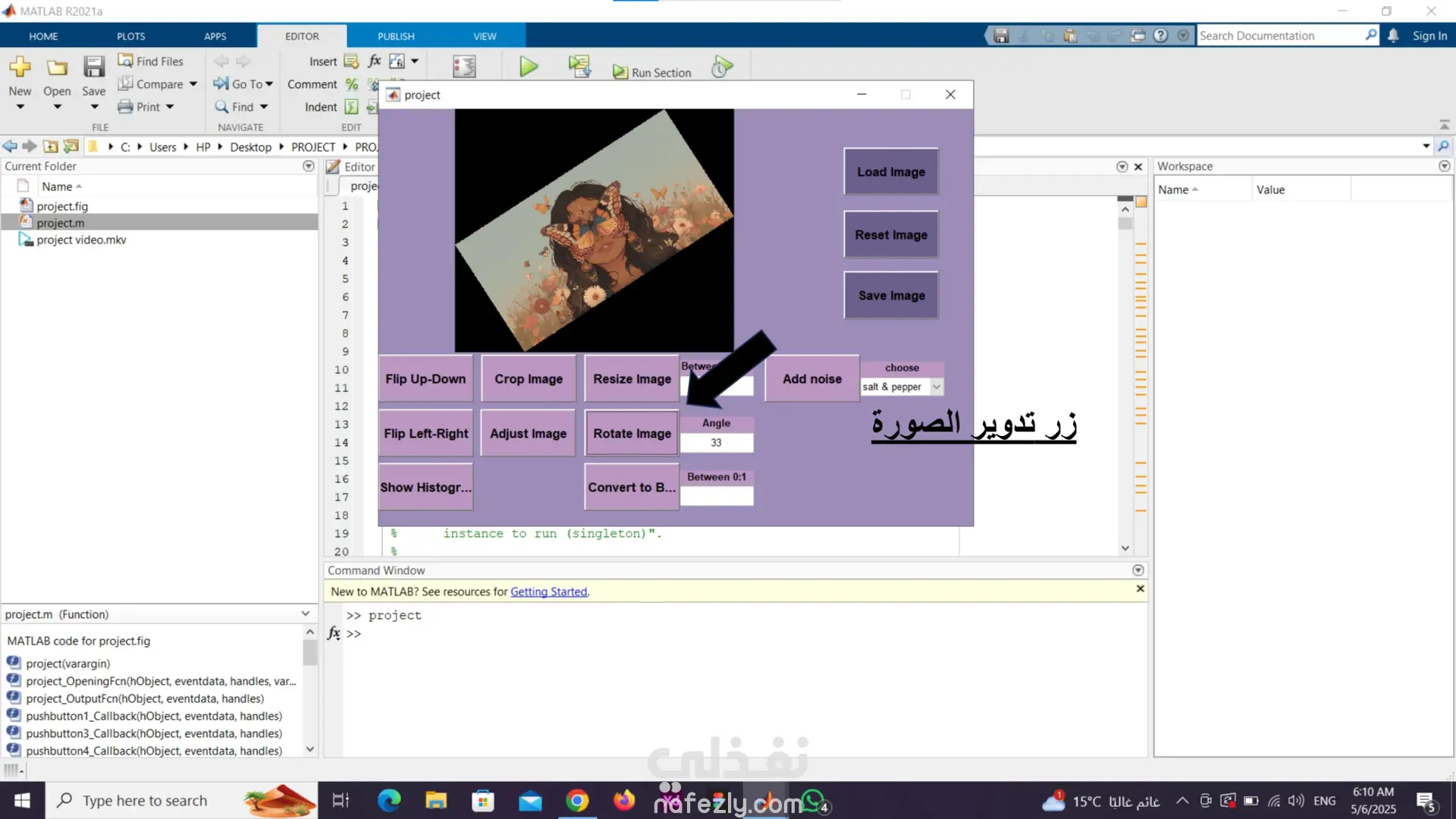The height and width of the screenshot is (819, 1456).
Task: Click the Save Image button
Action: 891,296
